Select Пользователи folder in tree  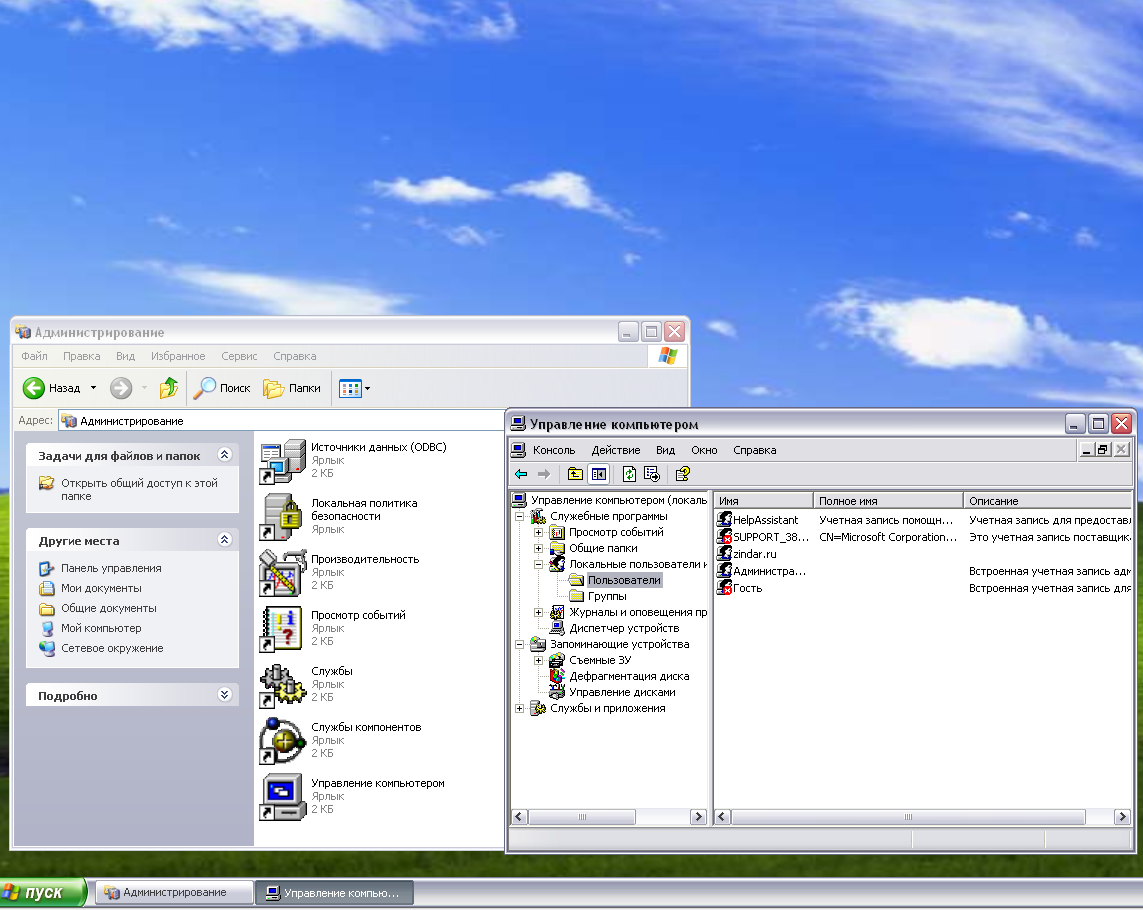click(624, 580)
